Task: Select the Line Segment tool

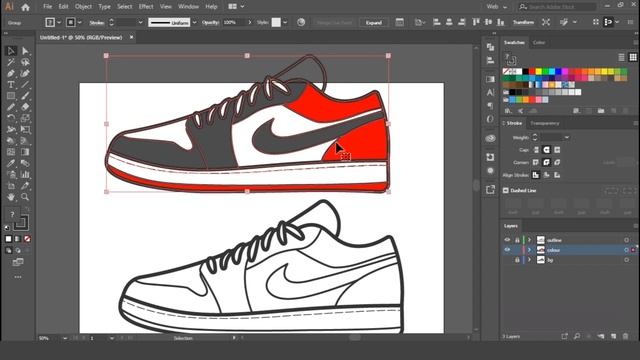Action: (25, 85)
